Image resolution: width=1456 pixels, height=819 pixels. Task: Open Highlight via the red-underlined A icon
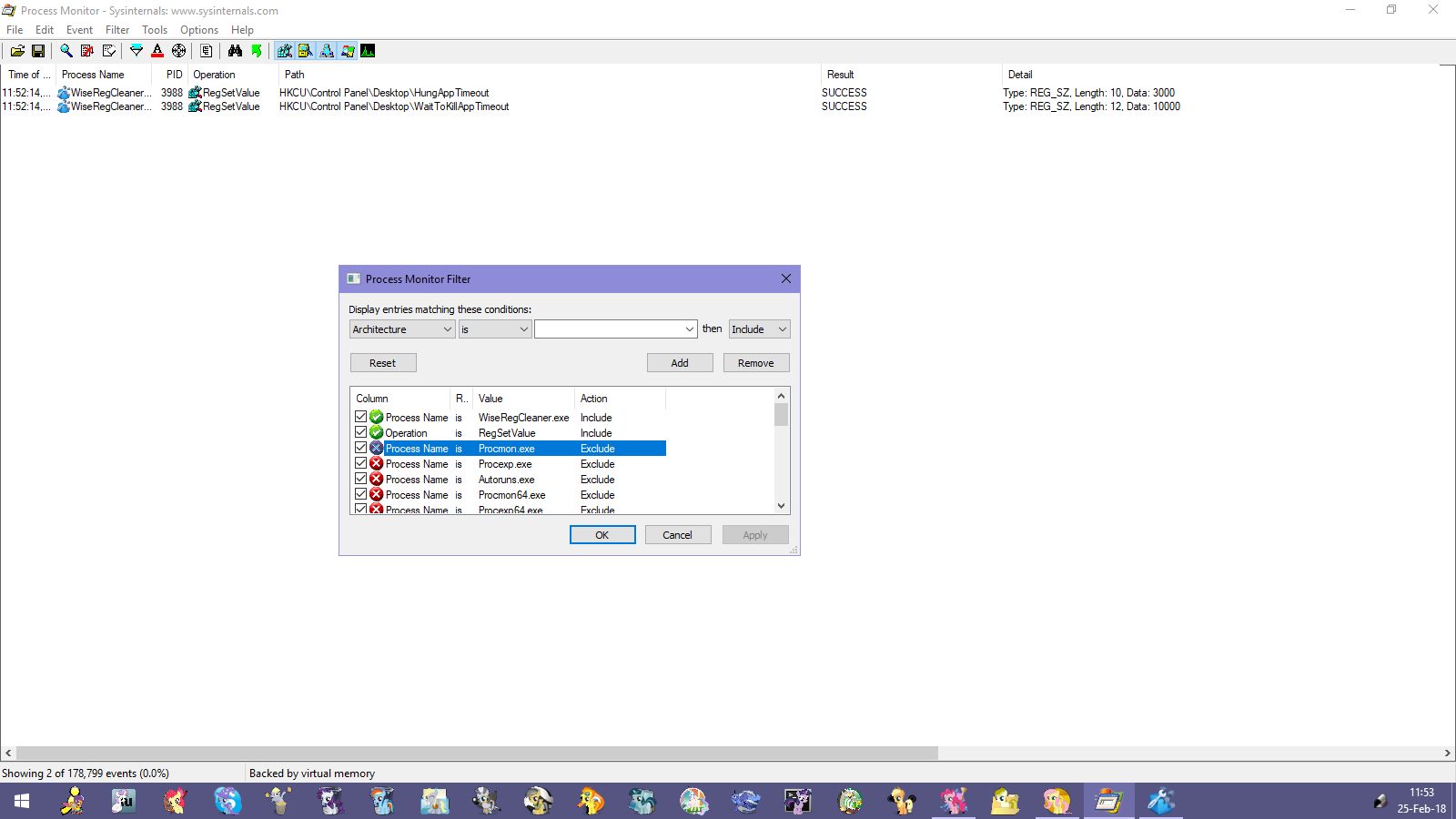point(157,51)
